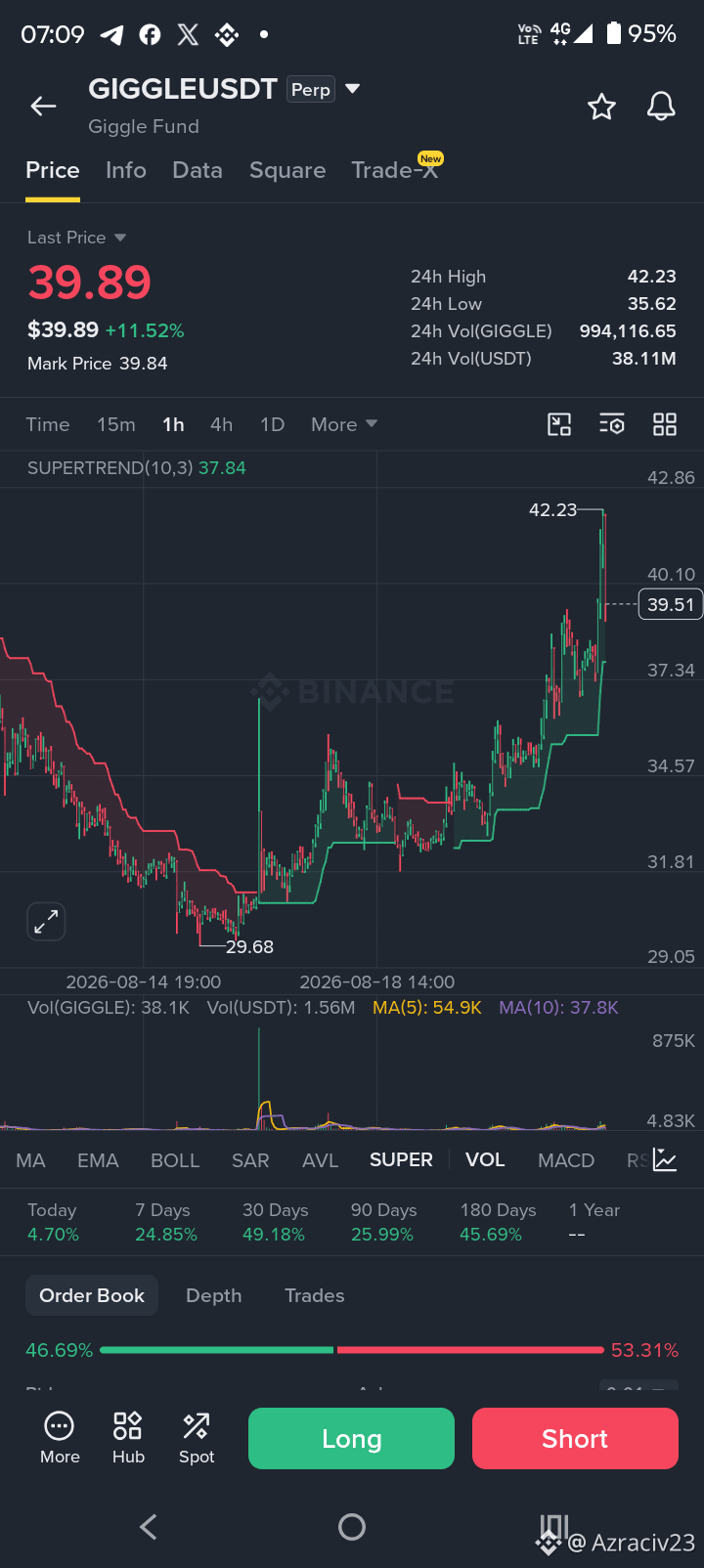Tap the Giggle Fund subtitle
704x1568 pixels.
point(144,127)
